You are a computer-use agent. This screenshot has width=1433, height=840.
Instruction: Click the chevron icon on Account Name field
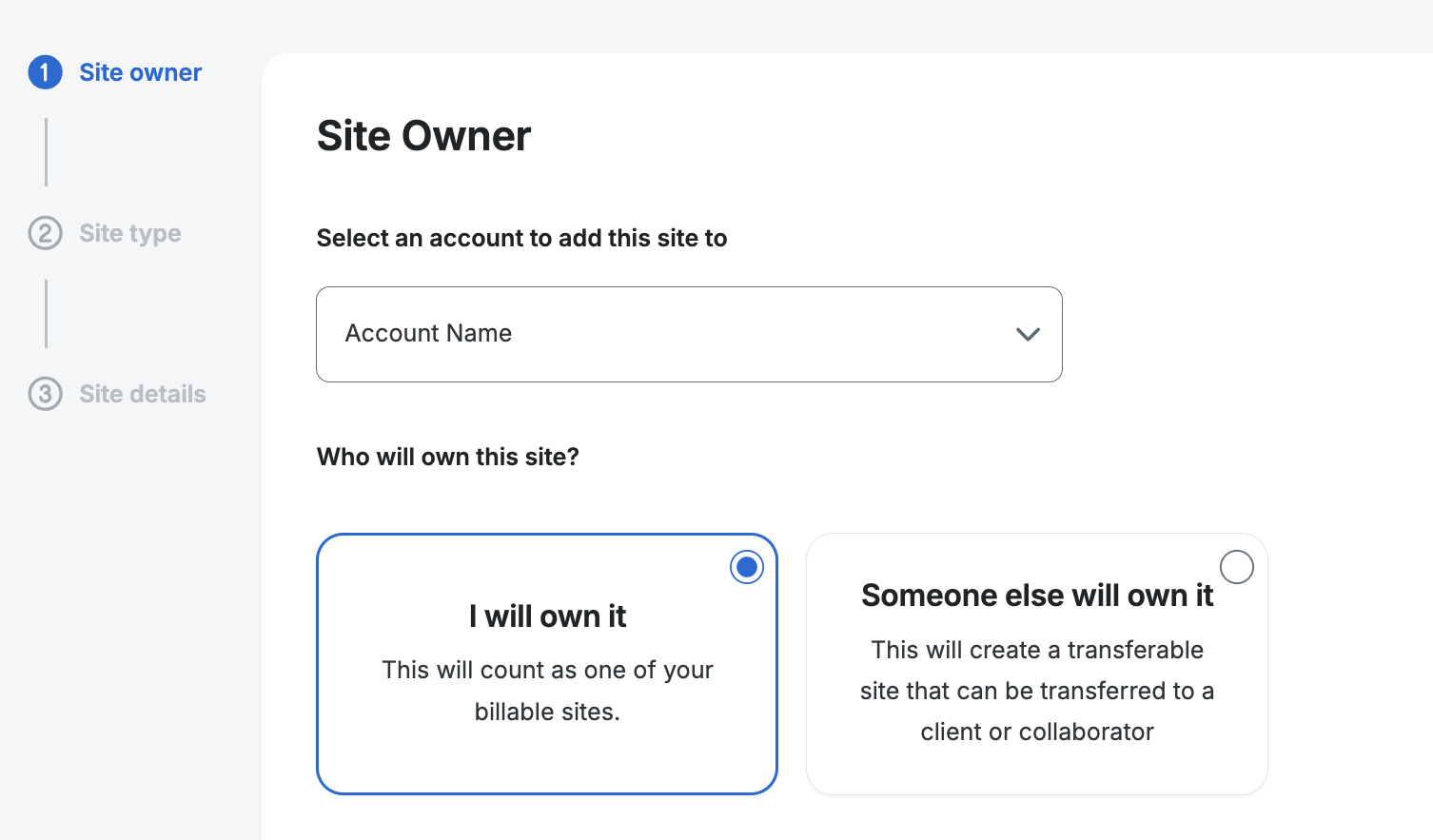(x=1028, y=334)
